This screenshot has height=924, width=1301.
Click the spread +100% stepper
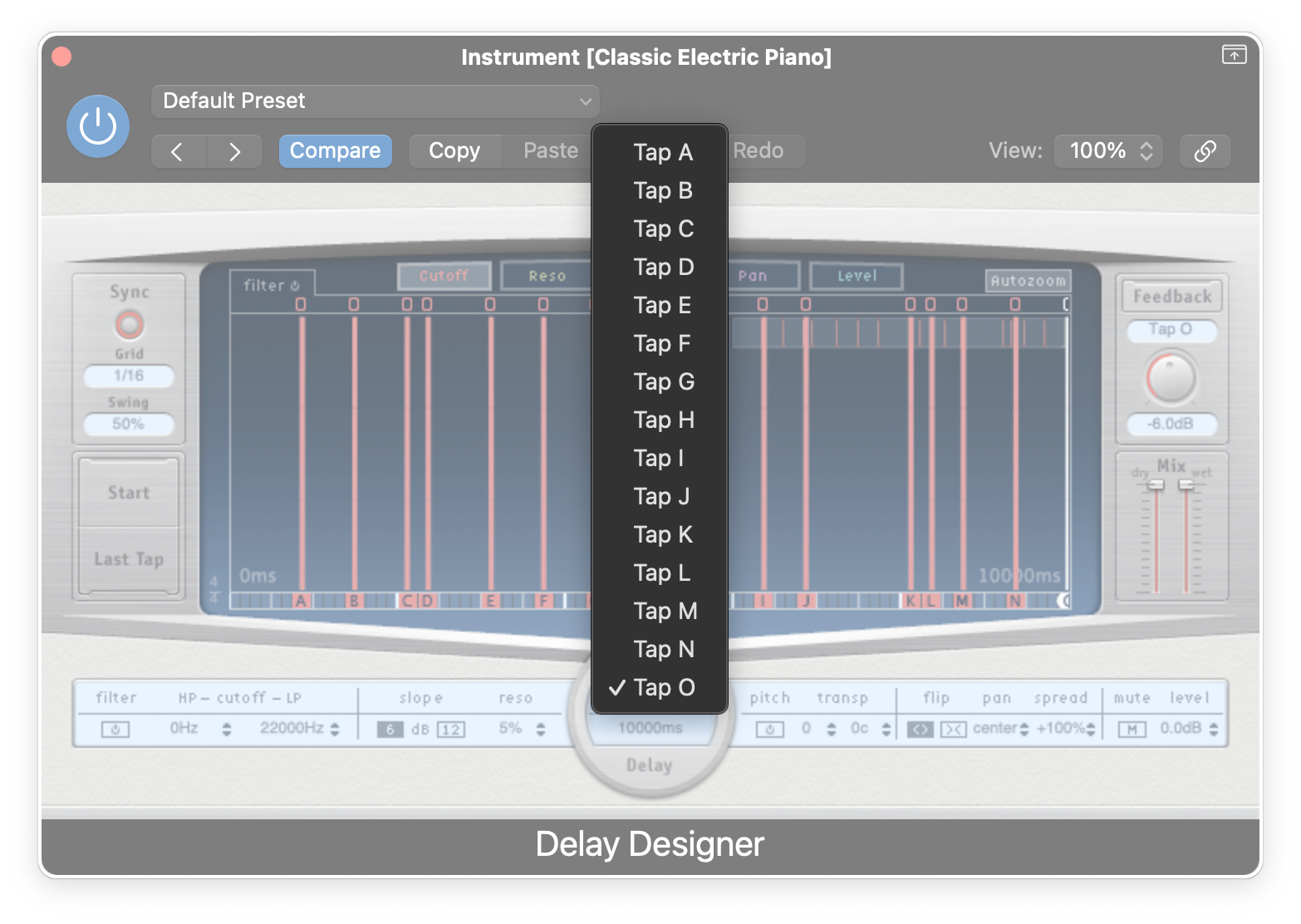(x=1091, y=730)
